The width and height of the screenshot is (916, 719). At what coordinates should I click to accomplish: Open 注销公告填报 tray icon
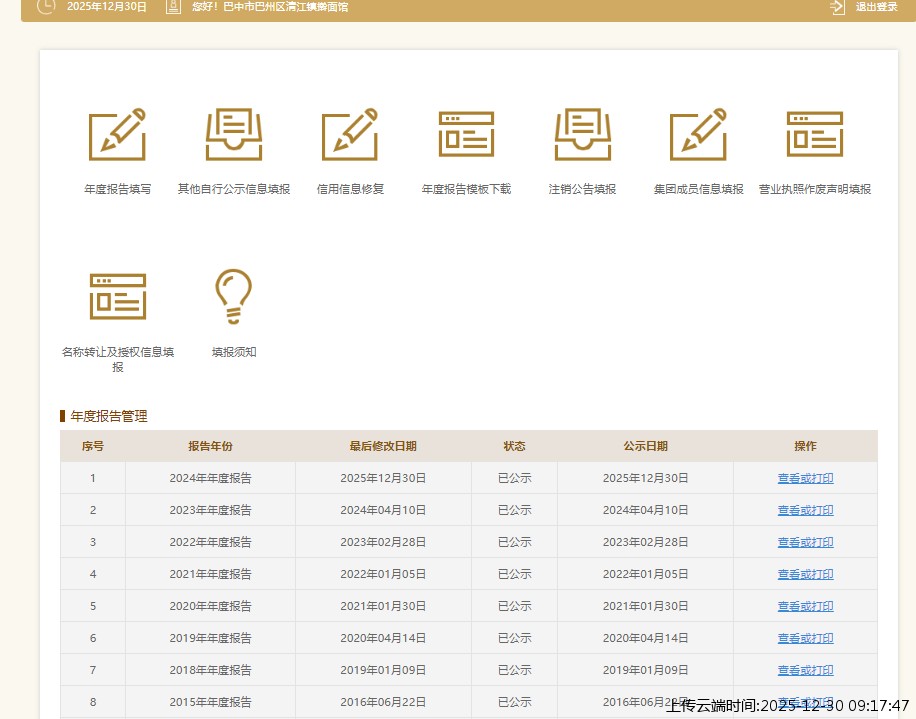coord(582,134)
